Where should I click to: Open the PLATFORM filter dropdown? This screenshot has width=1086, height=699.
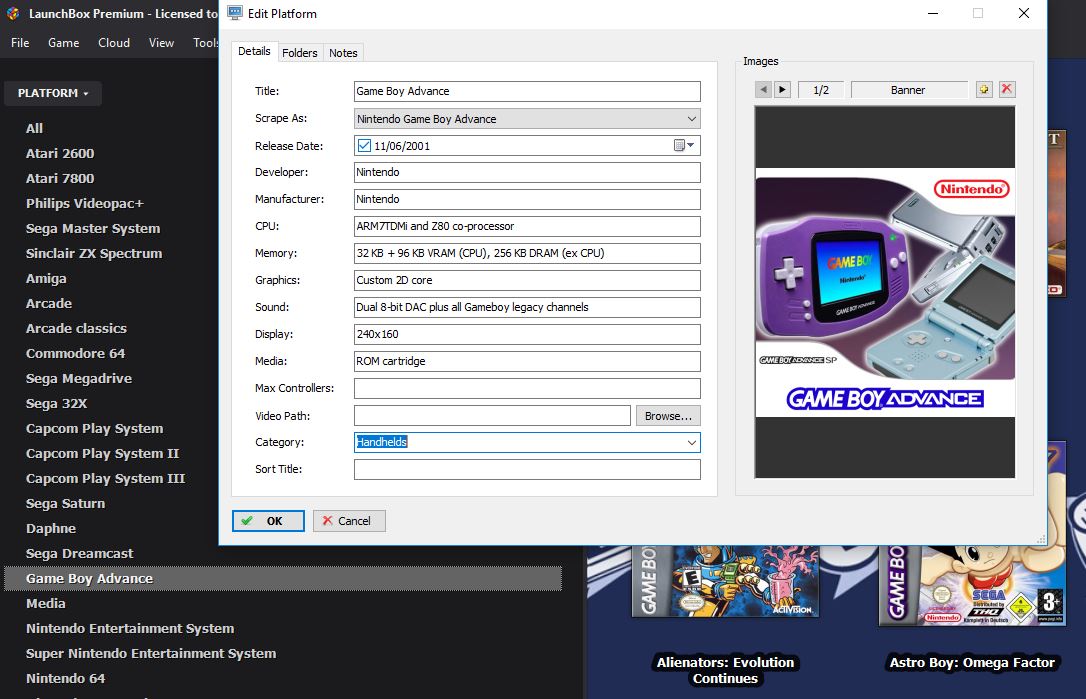[x=53, y=93]
